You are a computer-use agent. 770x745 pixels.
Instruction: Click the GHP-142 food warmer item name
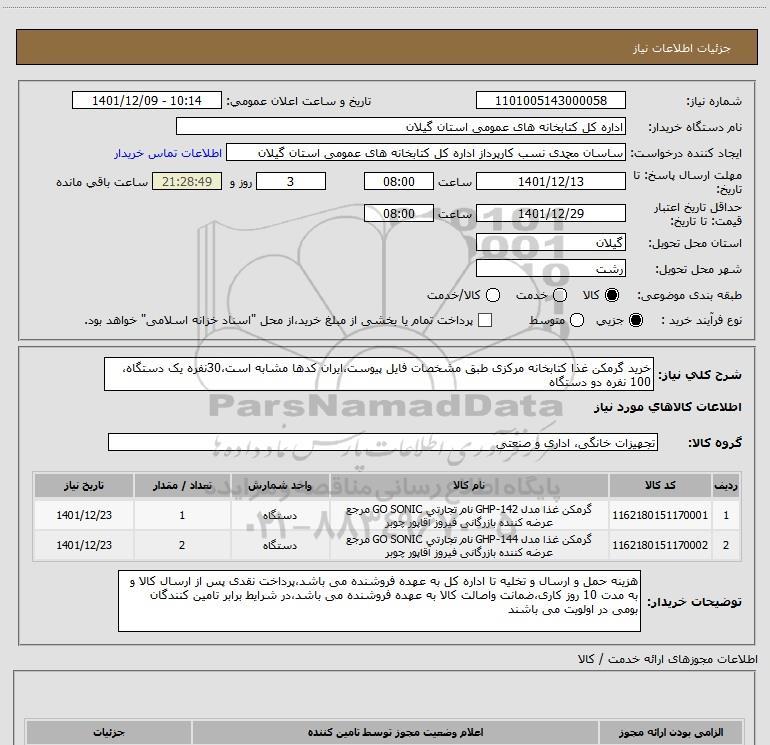click(x=468, y=516)
